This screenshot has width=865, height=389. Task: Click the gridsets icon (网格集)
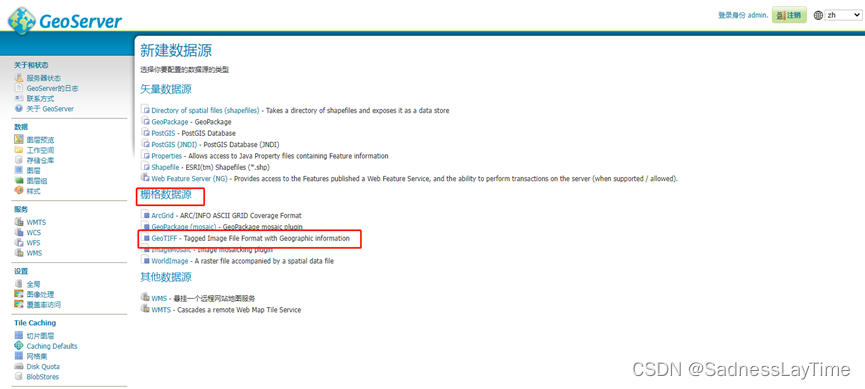(19, 356)
